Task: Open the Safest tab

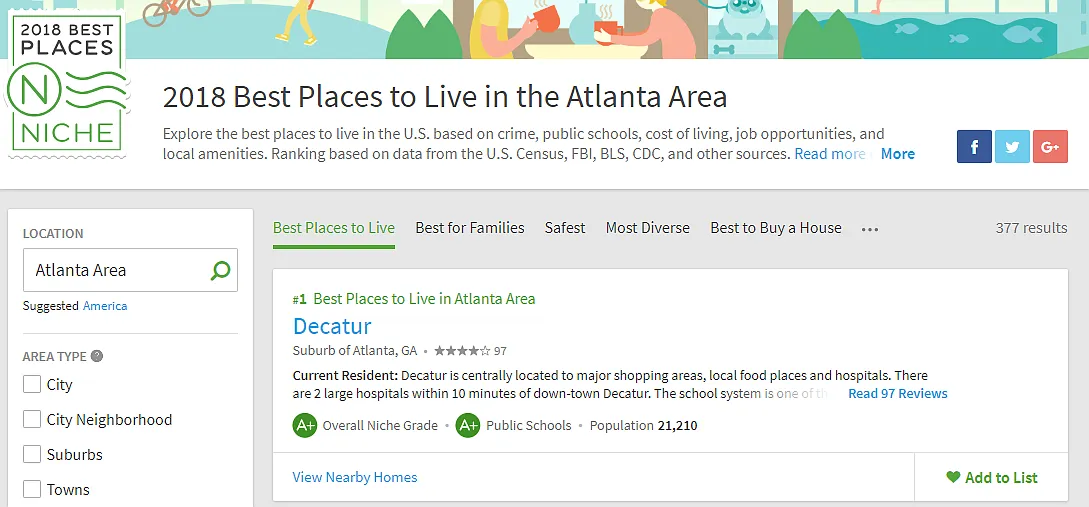Action: point(565,228)
